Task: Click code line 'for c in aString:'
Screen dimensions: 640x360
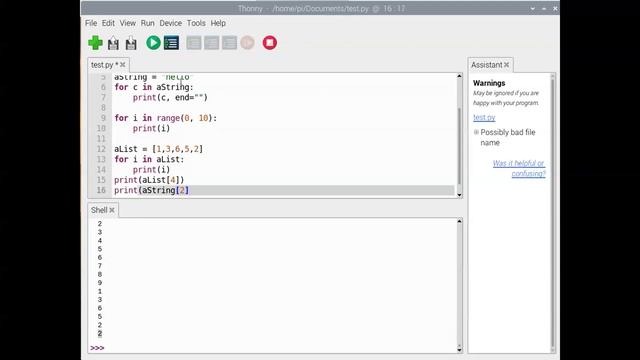Action: click(x=154, y=87)
